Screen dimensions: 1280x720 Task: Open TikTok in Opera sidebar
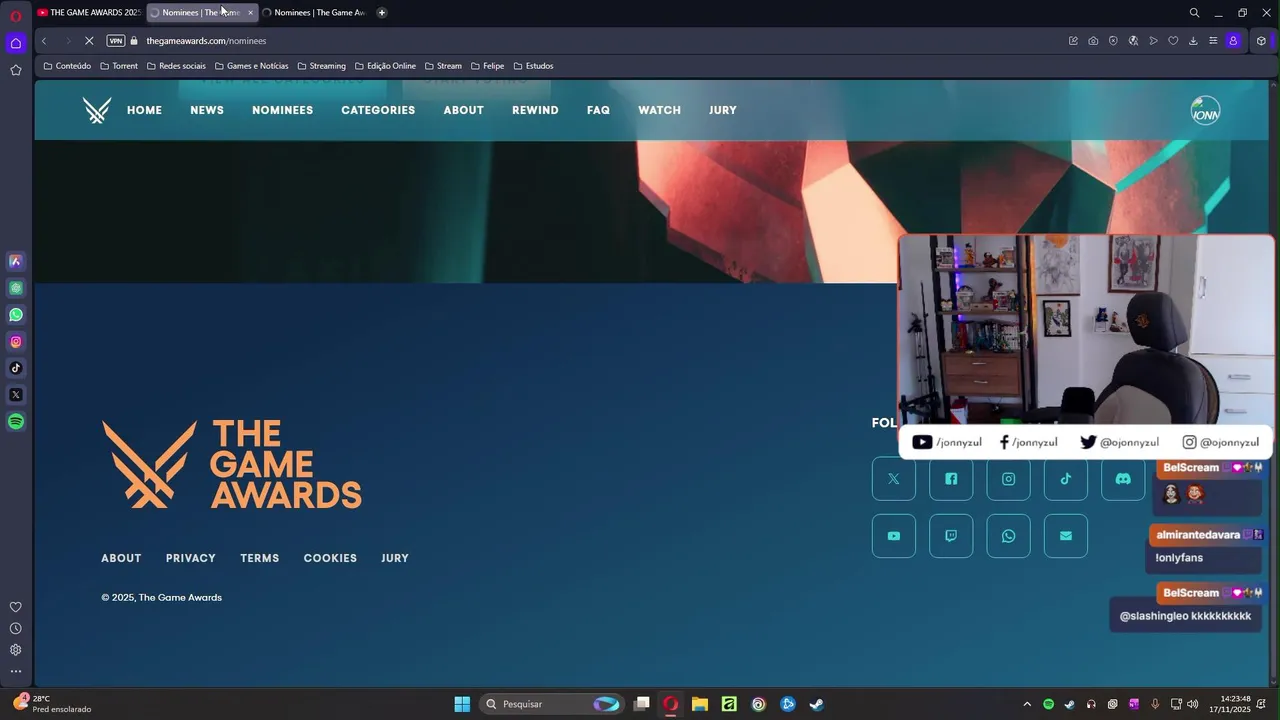[x=16, y=368]
